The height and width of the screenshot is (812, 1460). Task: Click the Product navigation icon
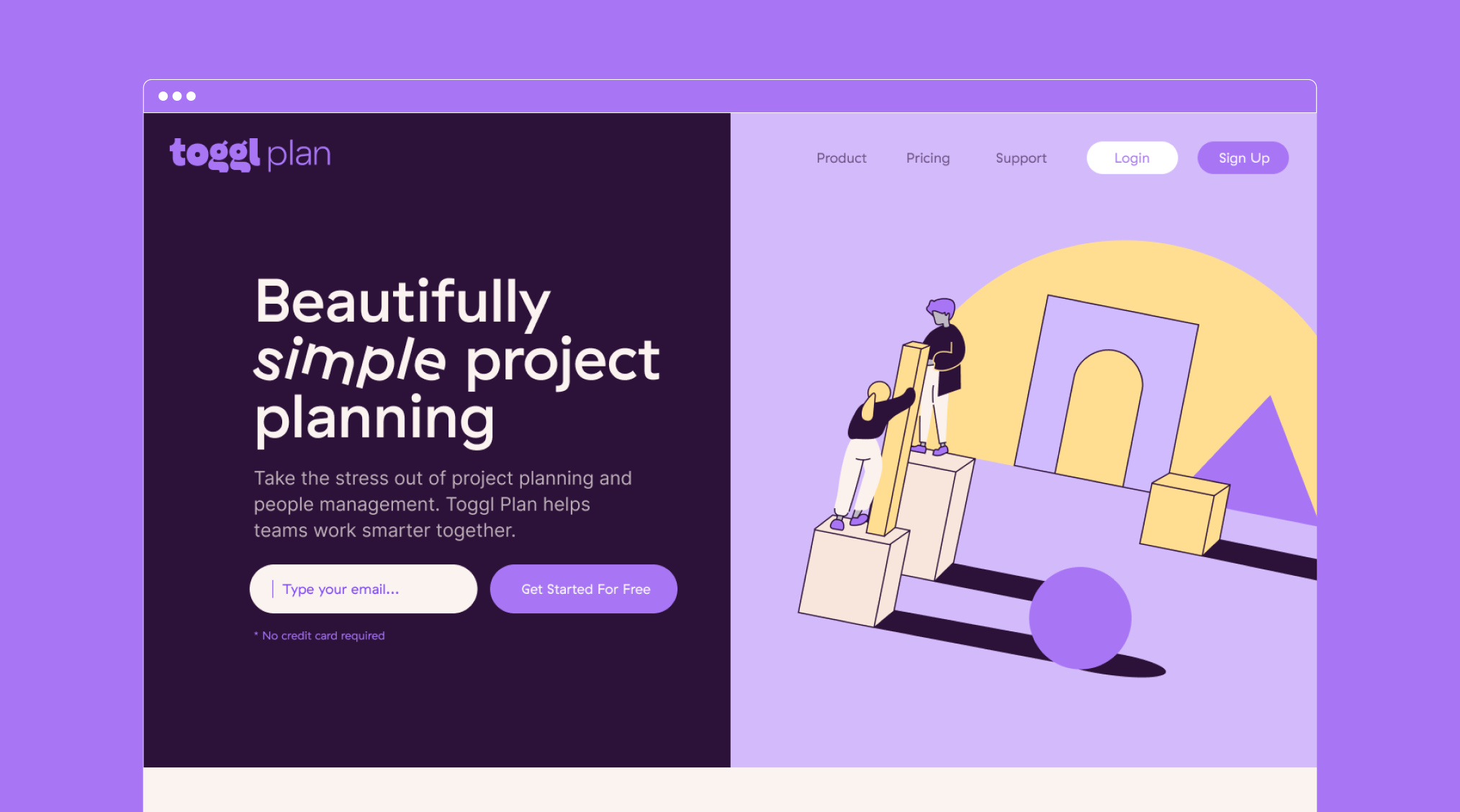[840, 157]
